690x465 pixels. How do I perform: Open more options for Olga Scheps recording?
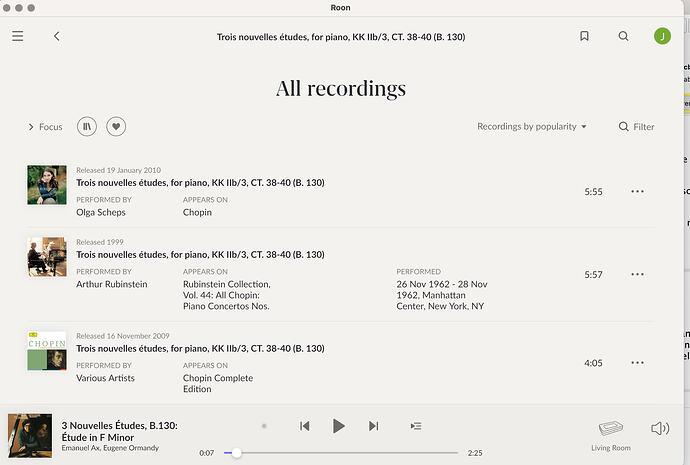point(637,191)
